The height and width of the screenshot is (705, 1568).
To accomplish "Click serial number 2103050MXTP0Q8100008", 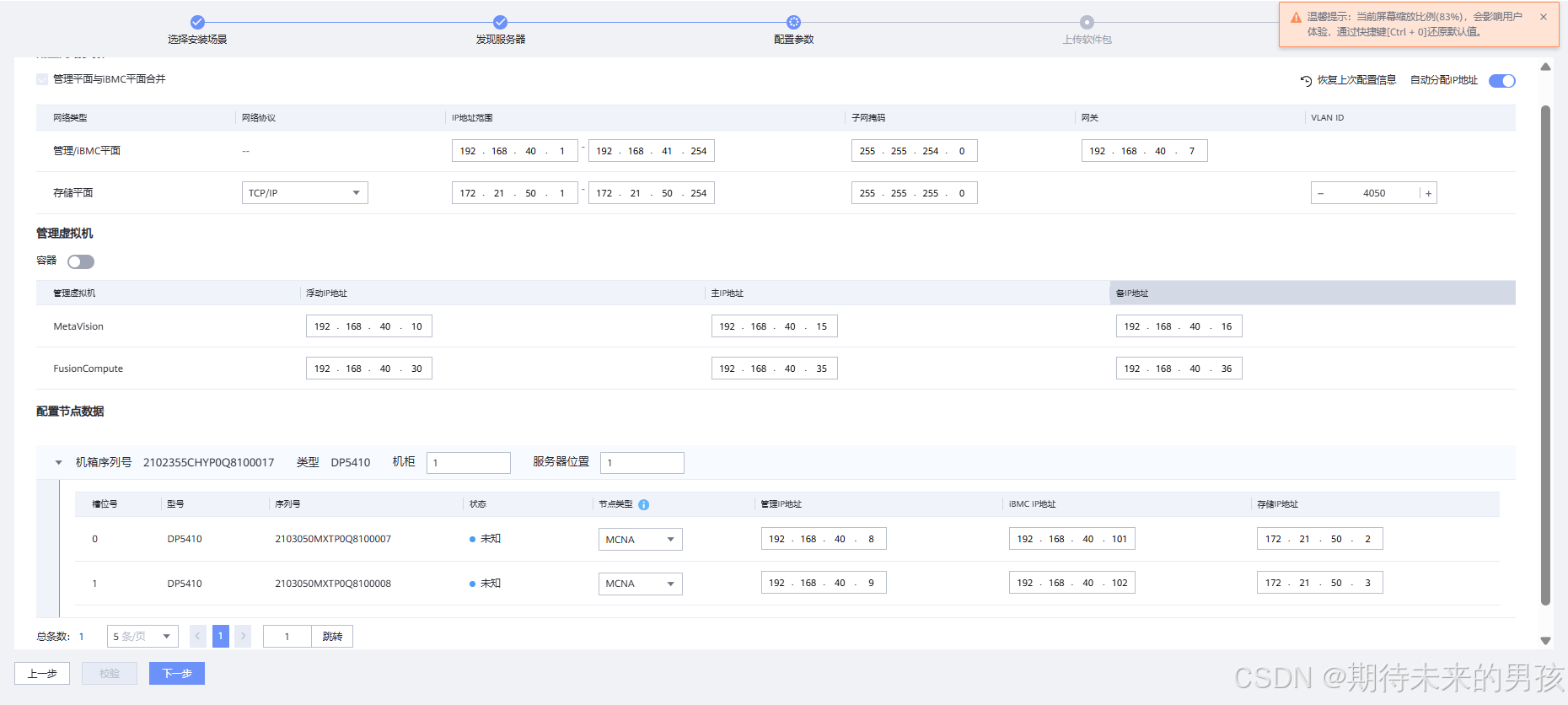I will pyautogui.click(x=333, y=584).
